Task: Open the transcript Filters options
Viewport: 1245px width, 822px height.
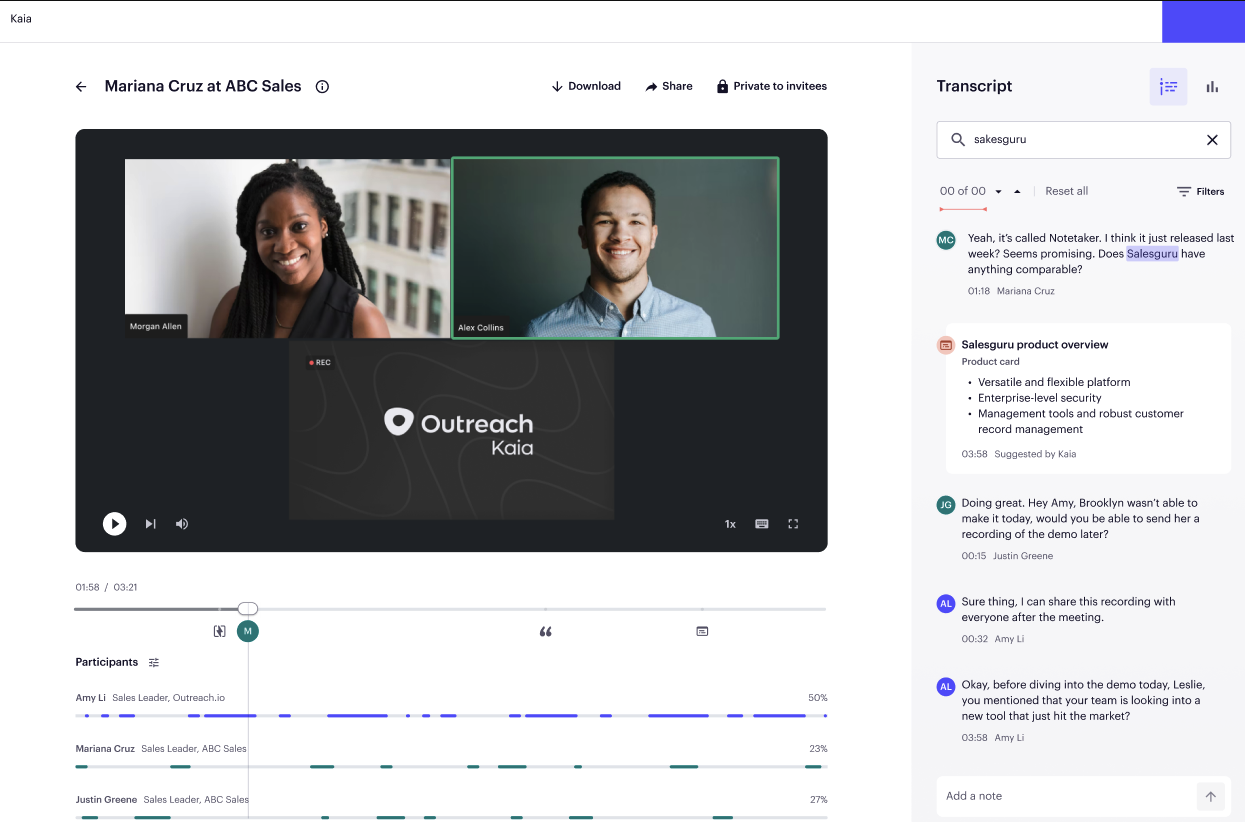Action: 1200,190
